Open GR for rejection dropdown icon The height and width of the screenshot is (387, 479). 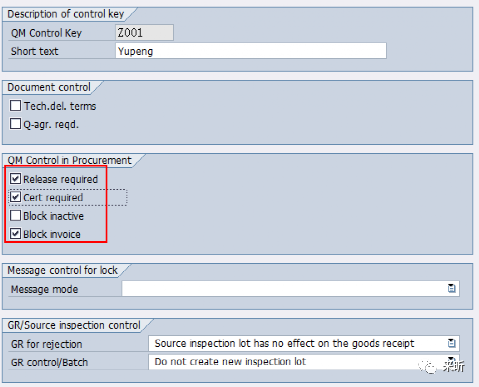tap(451, 343)
